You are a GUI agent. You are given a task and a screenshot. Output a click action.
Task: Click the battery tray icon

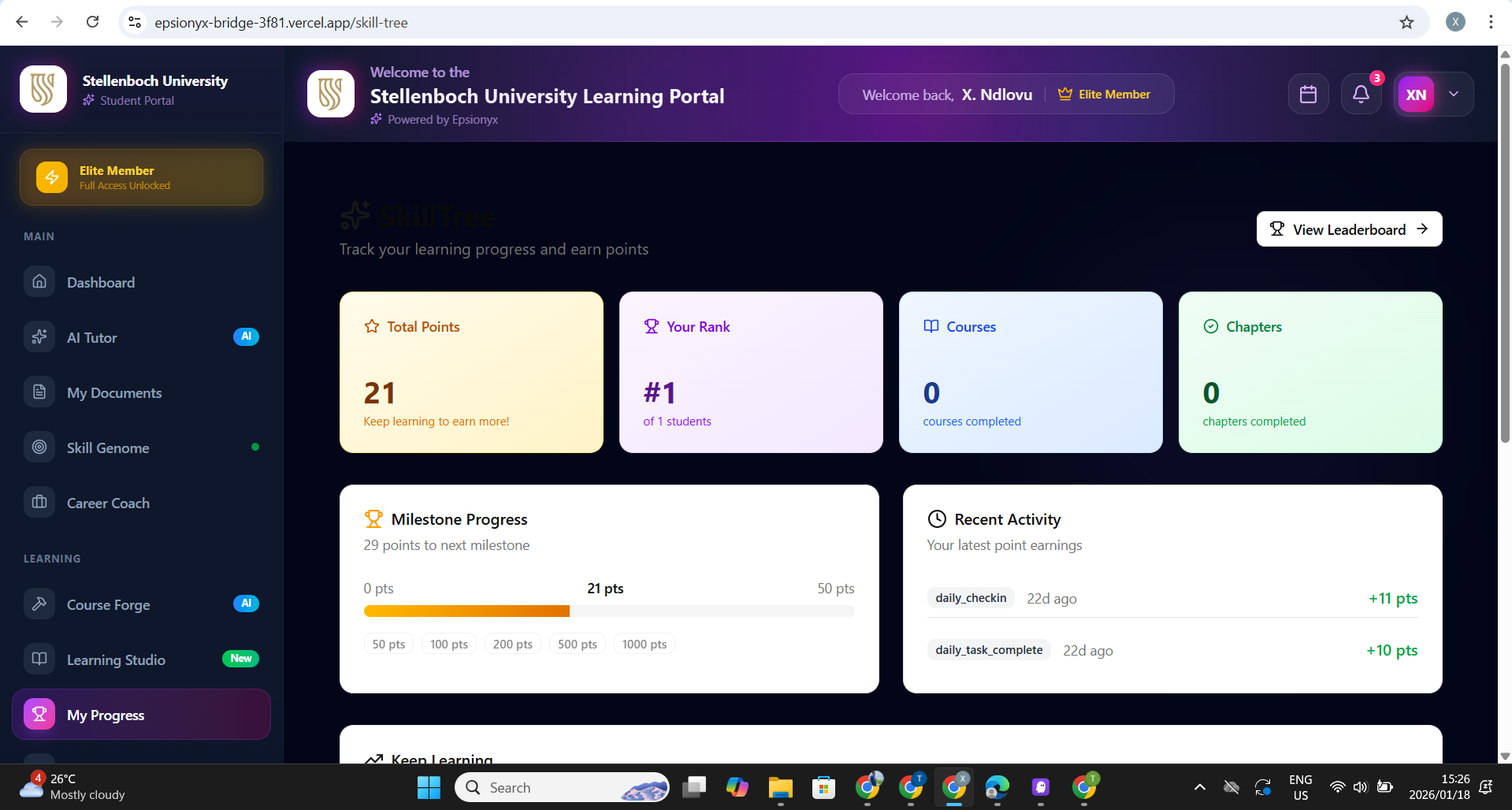click(1384, 787)
